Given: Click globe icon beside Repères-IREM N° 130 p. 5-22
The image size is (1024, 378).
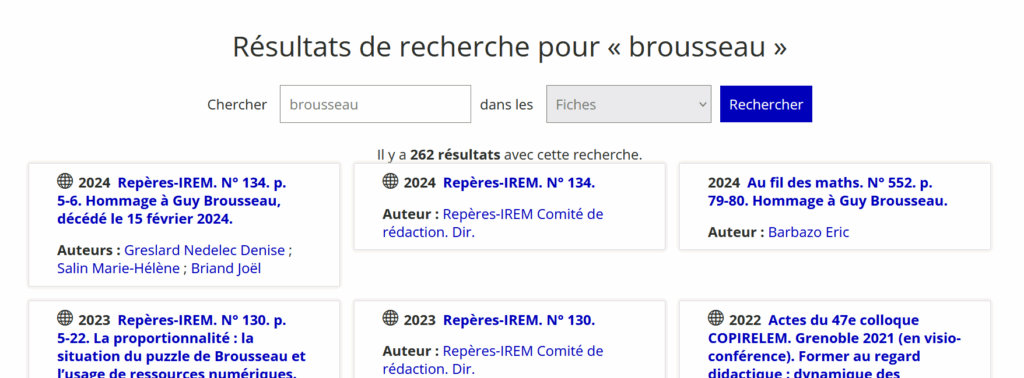Looking at the screenshot, I should coord(65,318).
